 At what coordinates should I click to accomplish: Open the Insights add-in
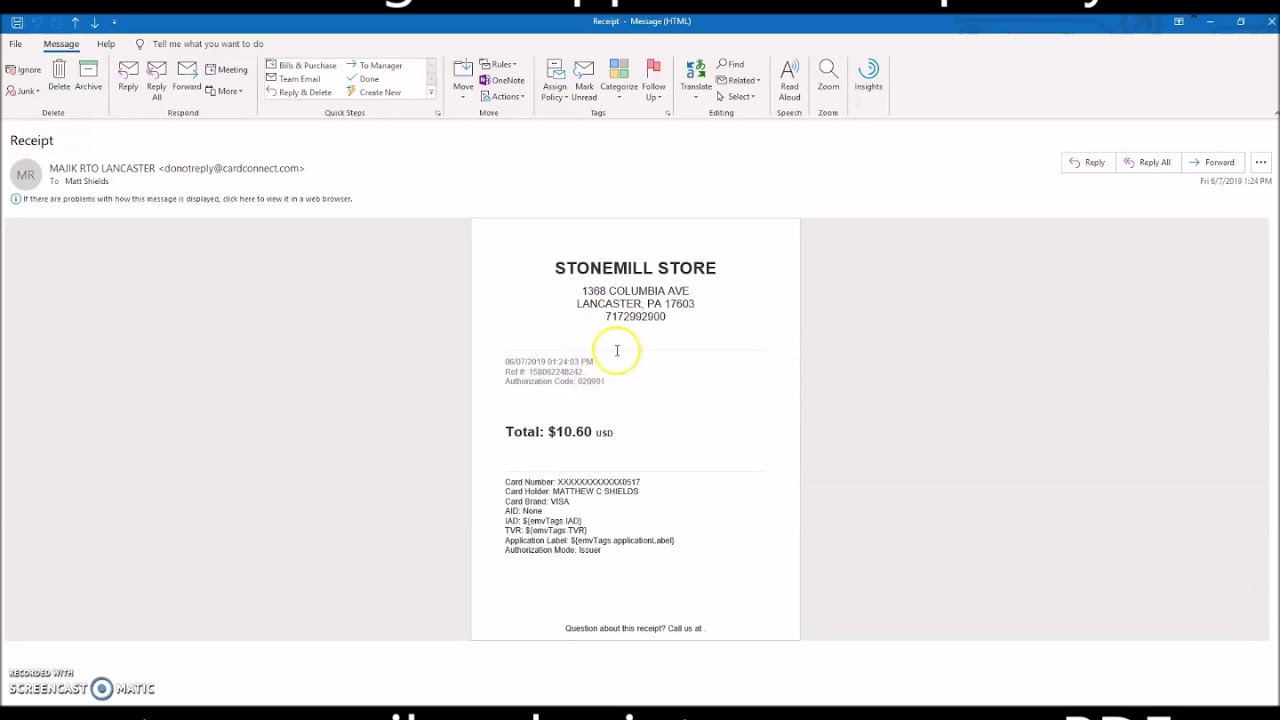[868, 76]
